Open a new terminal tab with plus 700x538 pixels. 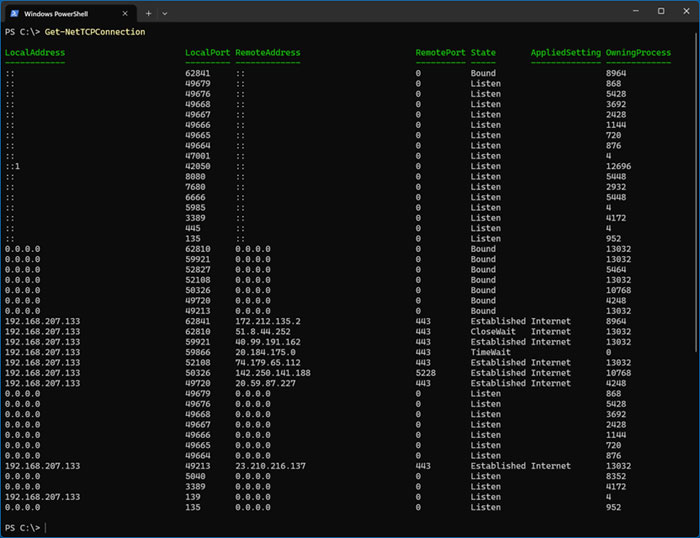tap(148, 13)
